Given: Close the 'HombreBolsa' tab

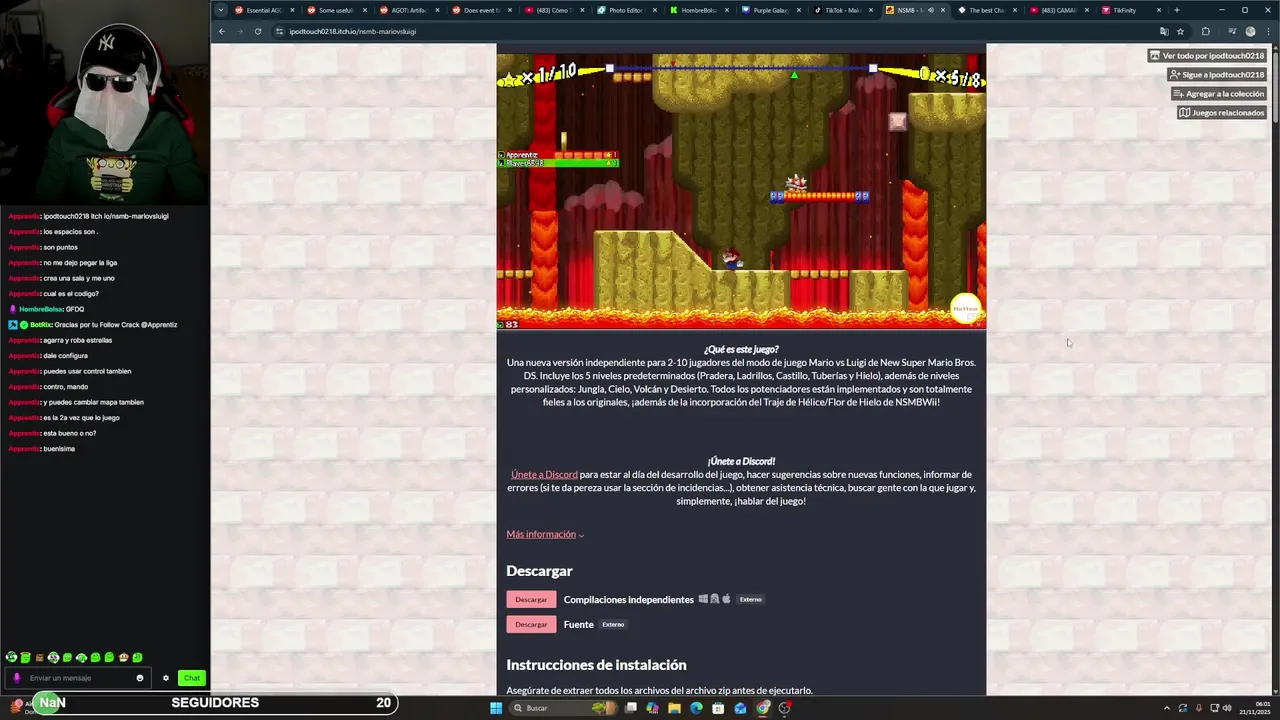Looking at the screenshot, I should click(x=726, y=10).
